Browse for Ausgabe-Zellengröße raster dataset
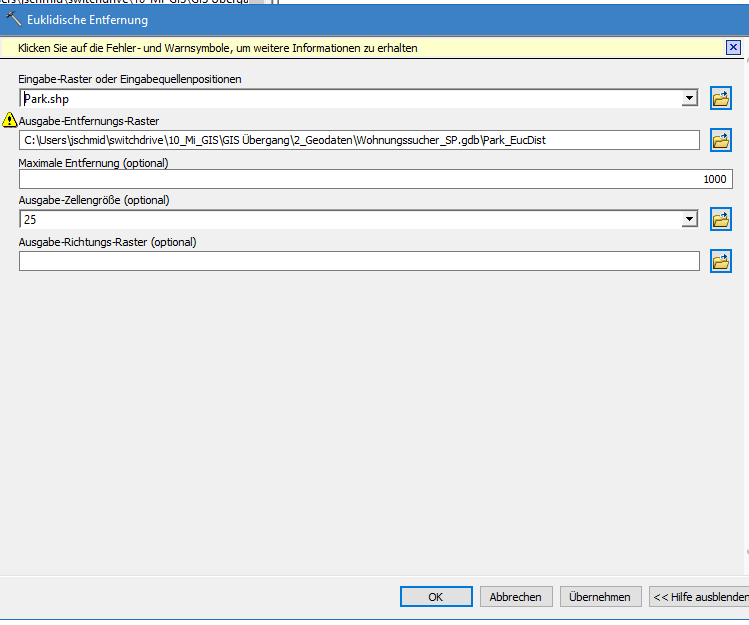Screen dimensions: 749x625 pyautogui.click(x=721, y=219)
